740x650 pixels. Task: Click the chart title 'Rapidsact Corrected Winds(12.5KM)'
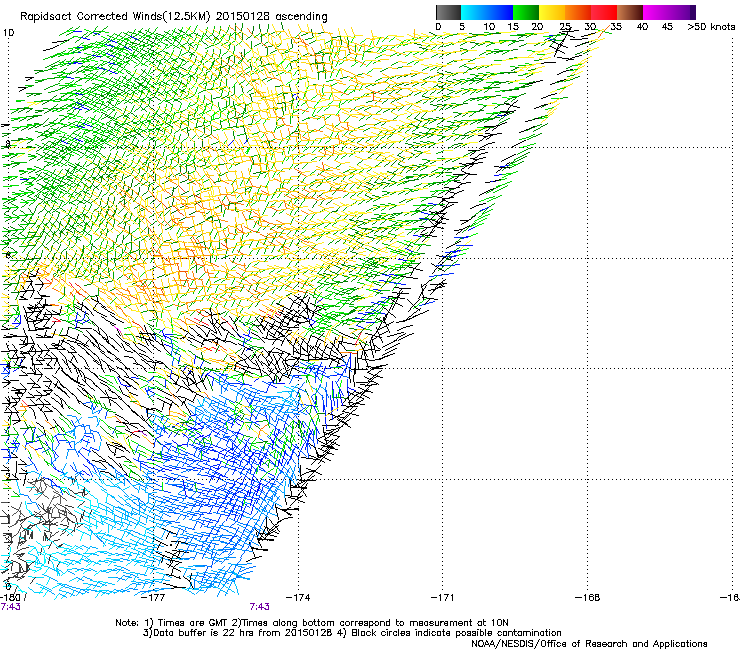tap(115, 17)
